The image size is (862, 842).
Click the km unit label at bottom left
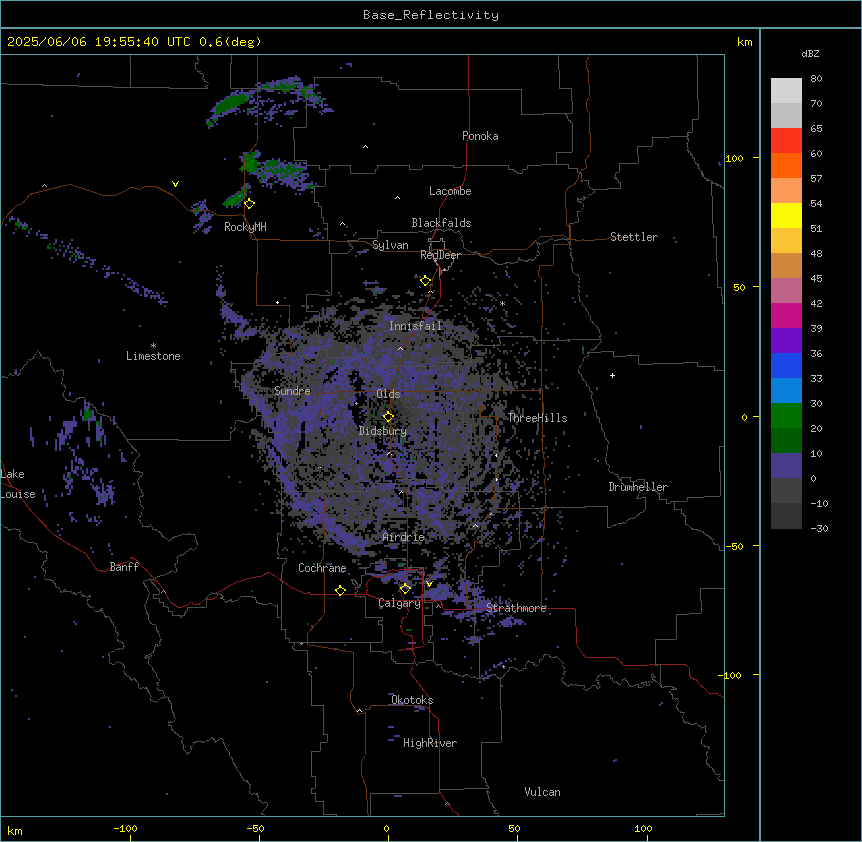(14, 831)
